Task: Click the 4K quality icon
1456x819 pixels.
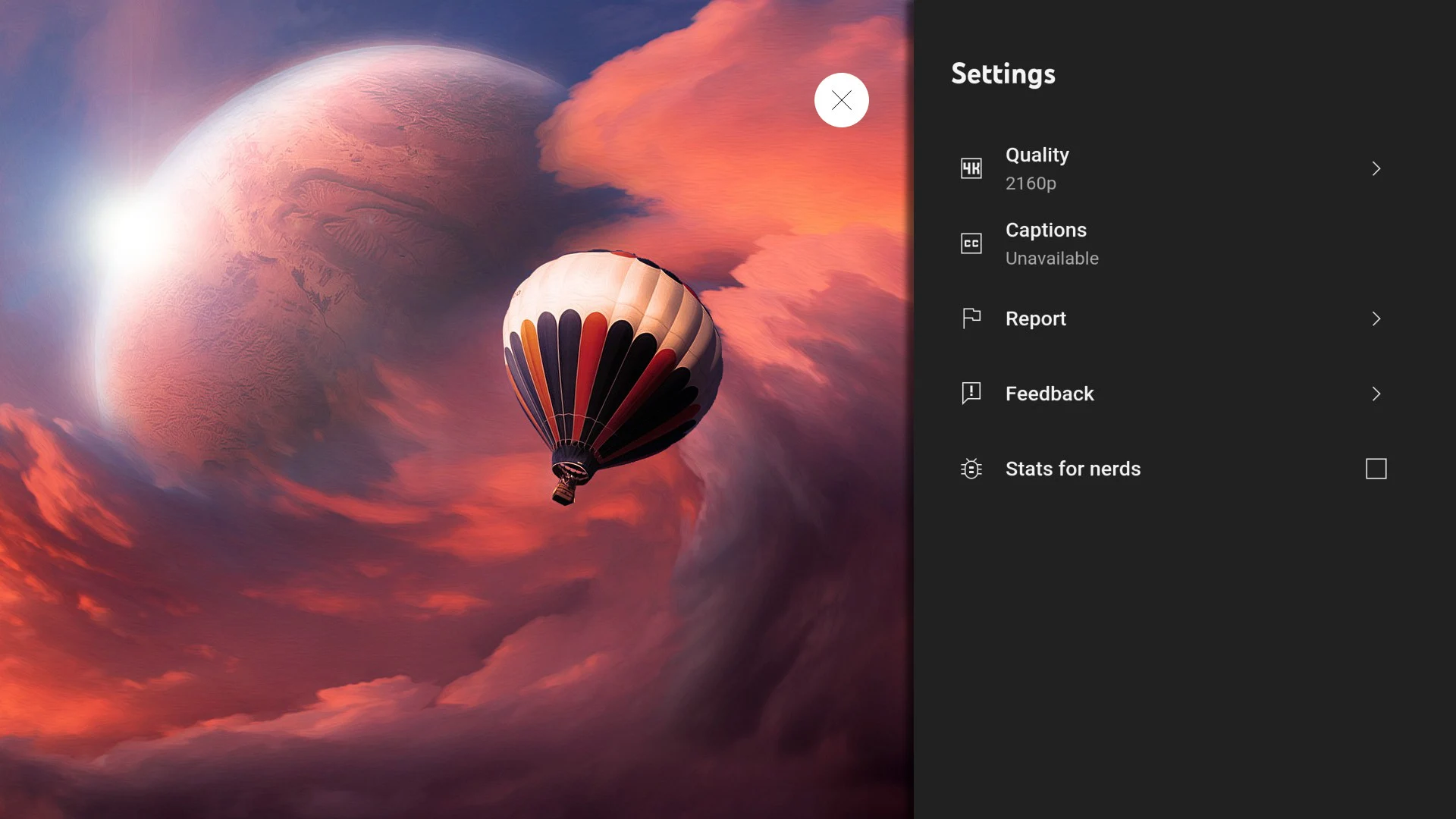Action: (x=971, y=168)
